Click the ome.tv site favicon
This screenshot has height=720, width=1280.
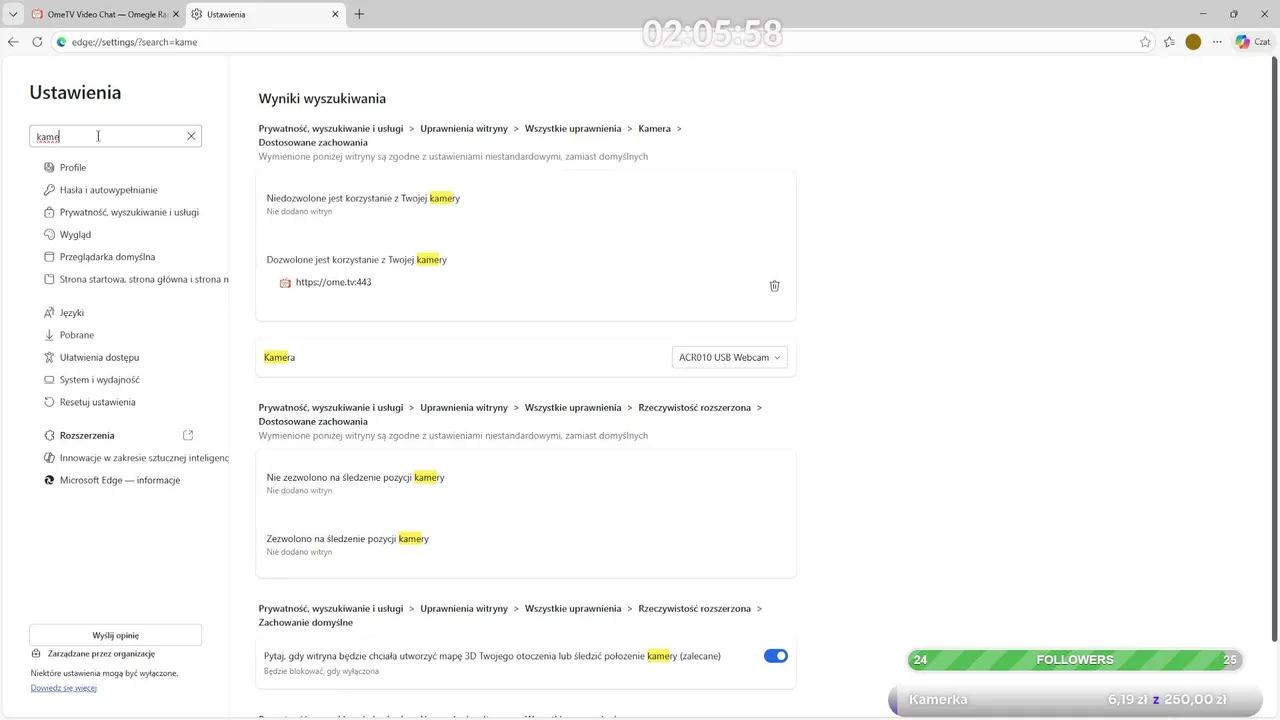pos(285,283)
